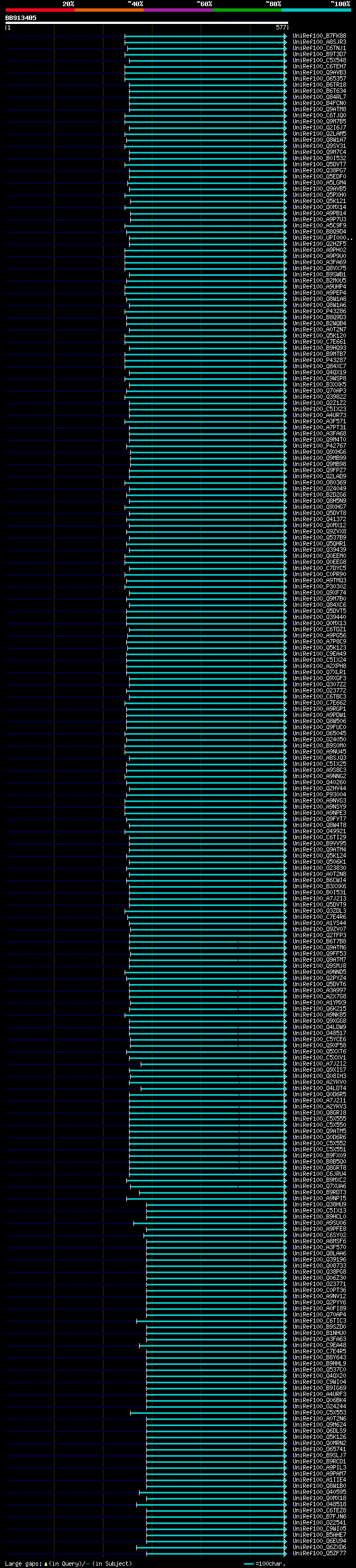Click the =100char. scale legend
This screenshot has width=356, height=1568.
[264, 1563]
